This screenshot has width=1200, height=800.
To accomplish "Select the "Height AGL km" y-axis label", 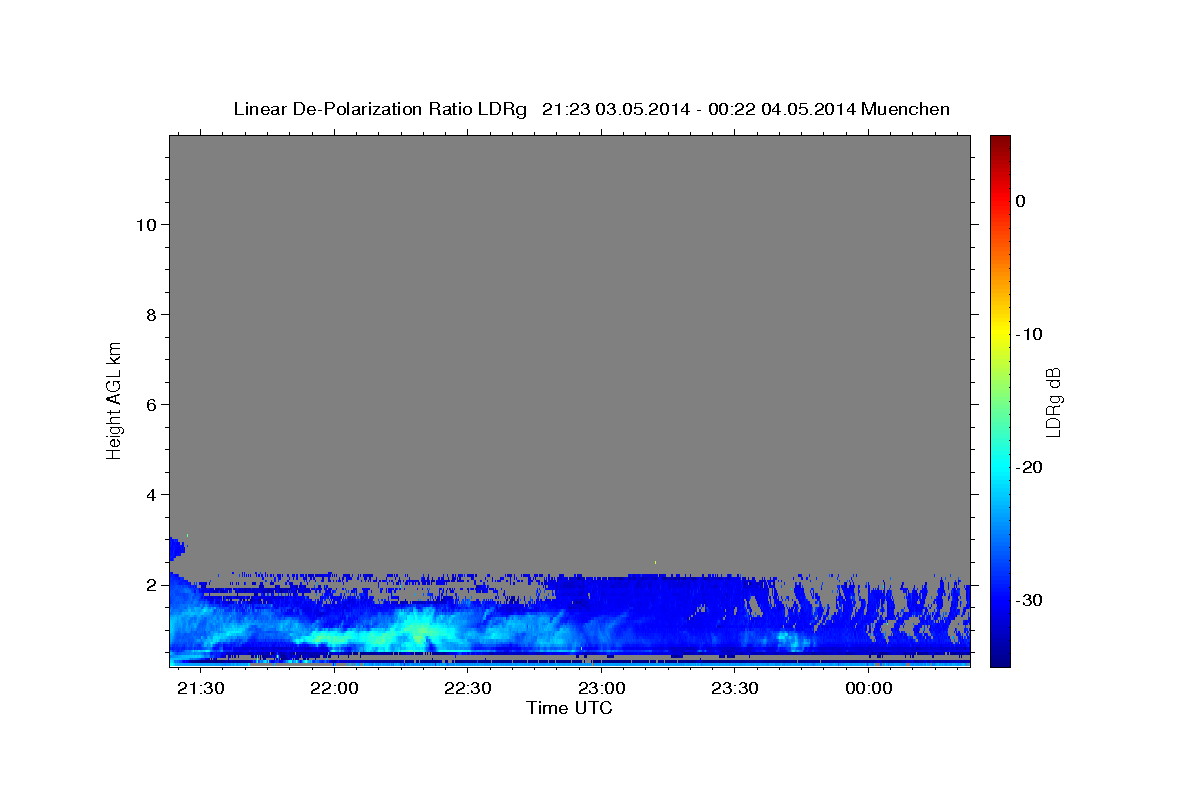I will pyautogui.click(x=114, y=400).
